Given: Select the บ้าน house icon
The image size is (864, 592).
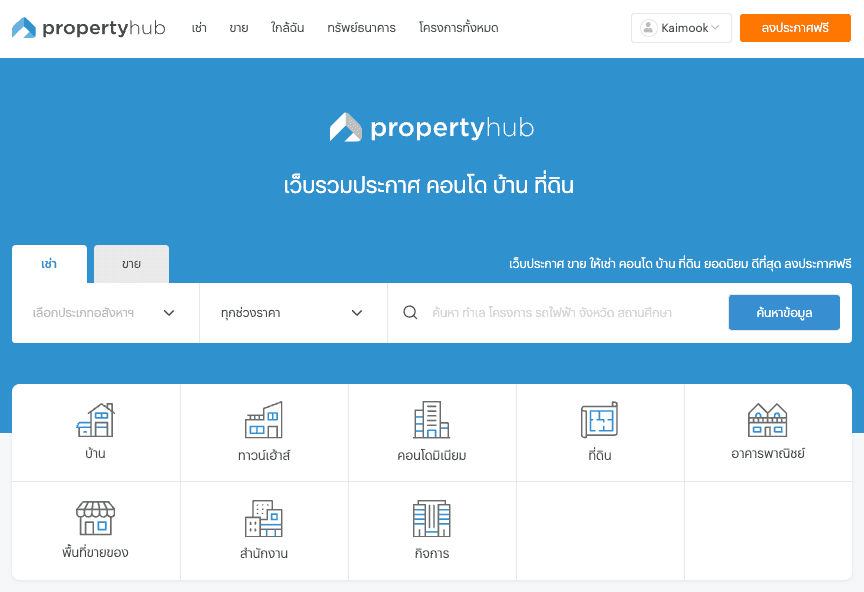Looking at the screenshot, I should click(95, 420).
